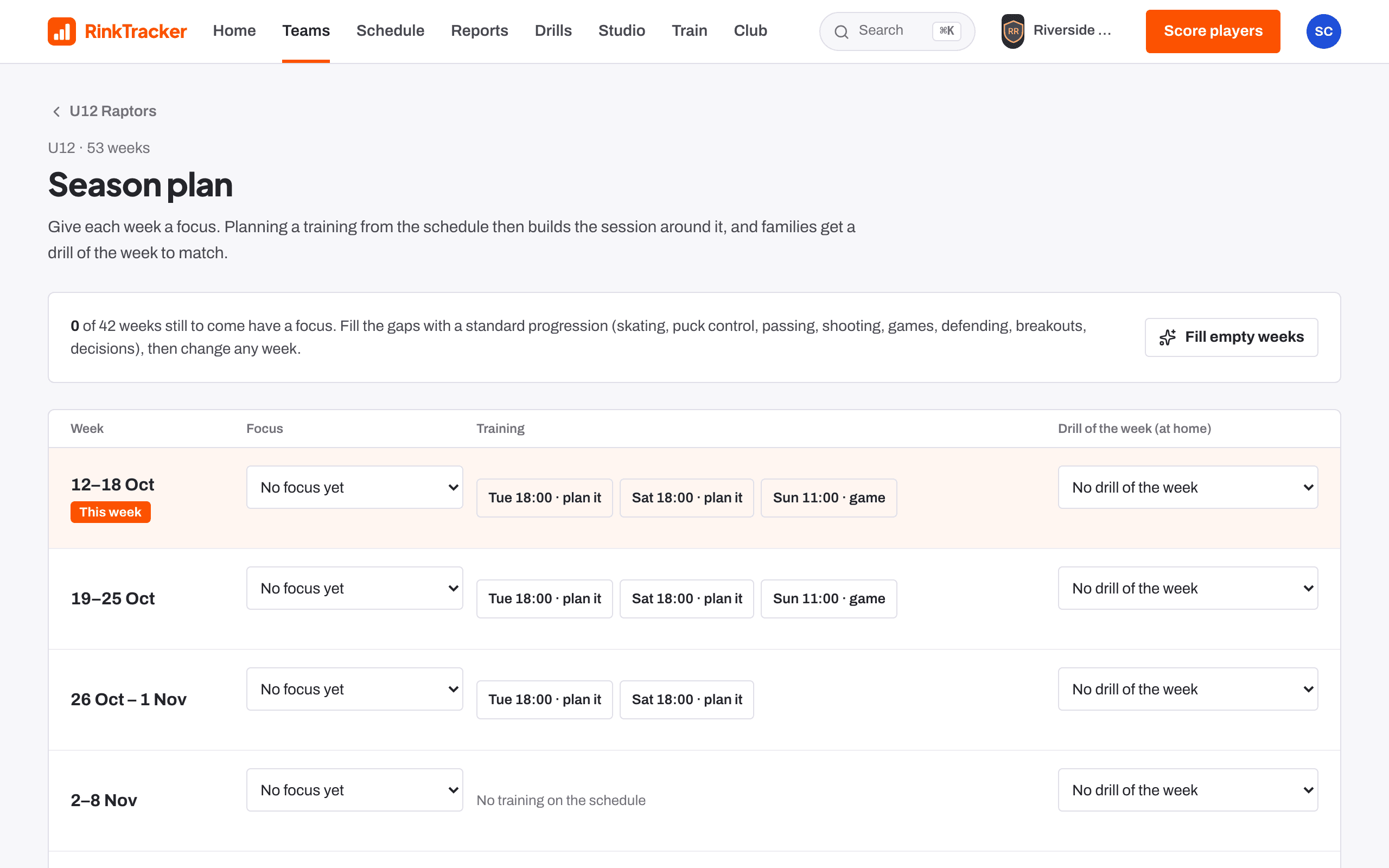Open the SC user avatar
The height and width of the screenshot is (868, 1389).
[1323, 31]
